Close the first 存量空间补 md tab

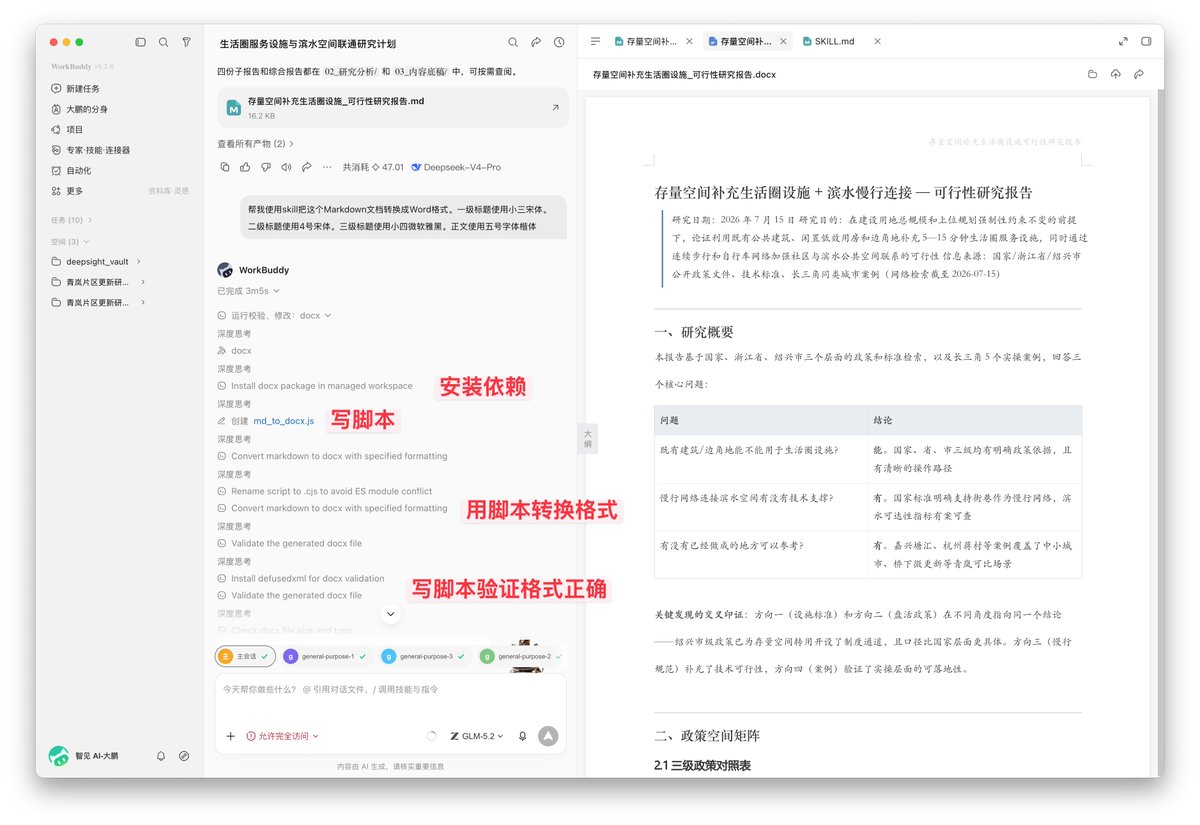tap(689, 41)
